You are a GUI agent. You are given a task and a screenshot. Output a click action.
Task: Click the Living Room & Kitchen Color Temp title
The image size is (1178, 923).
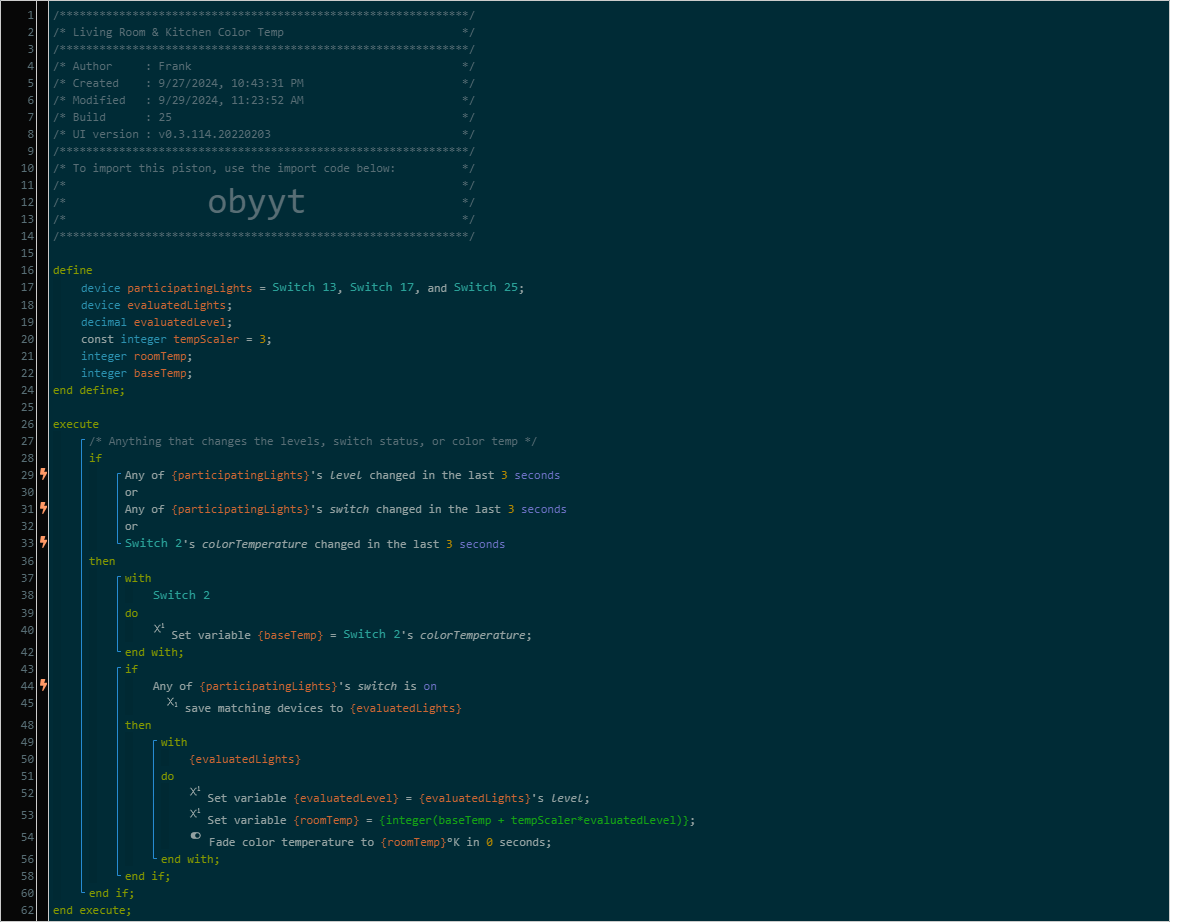pyautogui.click(x=180, y=32)
